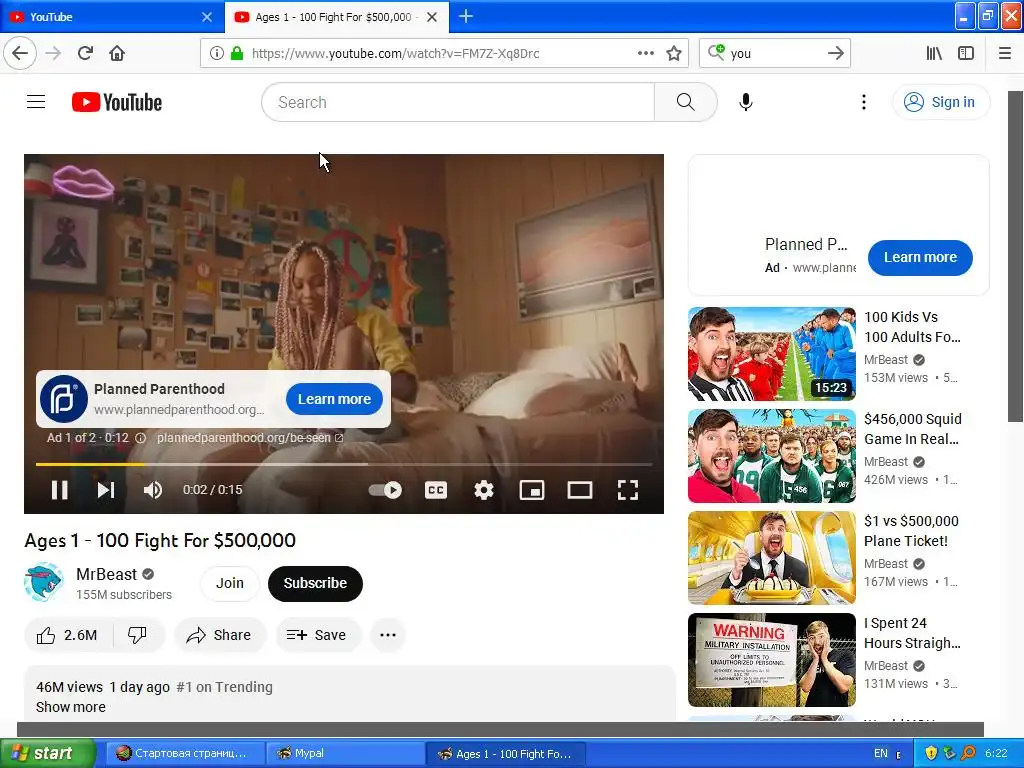Go to browser home page
This screenshot has height=768, width=1024.
[x=117, y=53]
